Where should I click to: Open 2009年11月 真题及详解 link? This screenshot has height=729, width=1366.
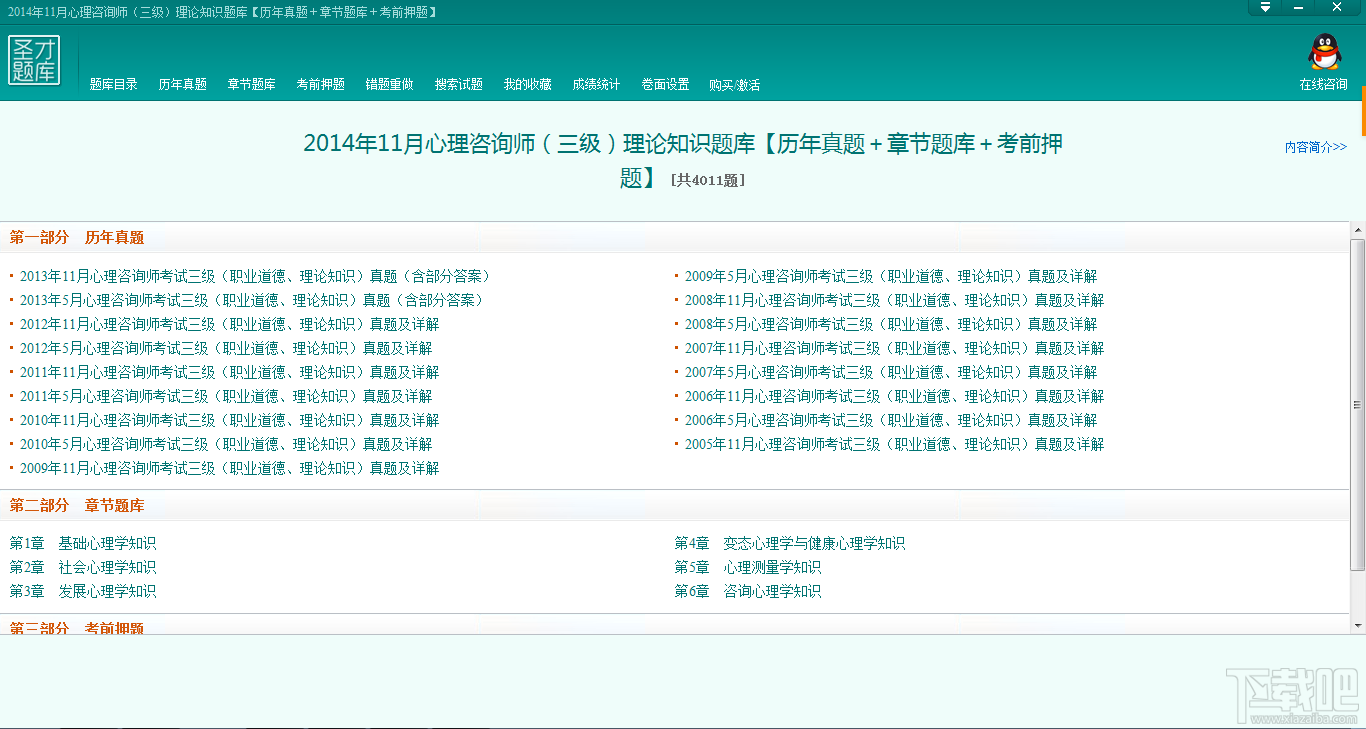click(x=230, y=468)
